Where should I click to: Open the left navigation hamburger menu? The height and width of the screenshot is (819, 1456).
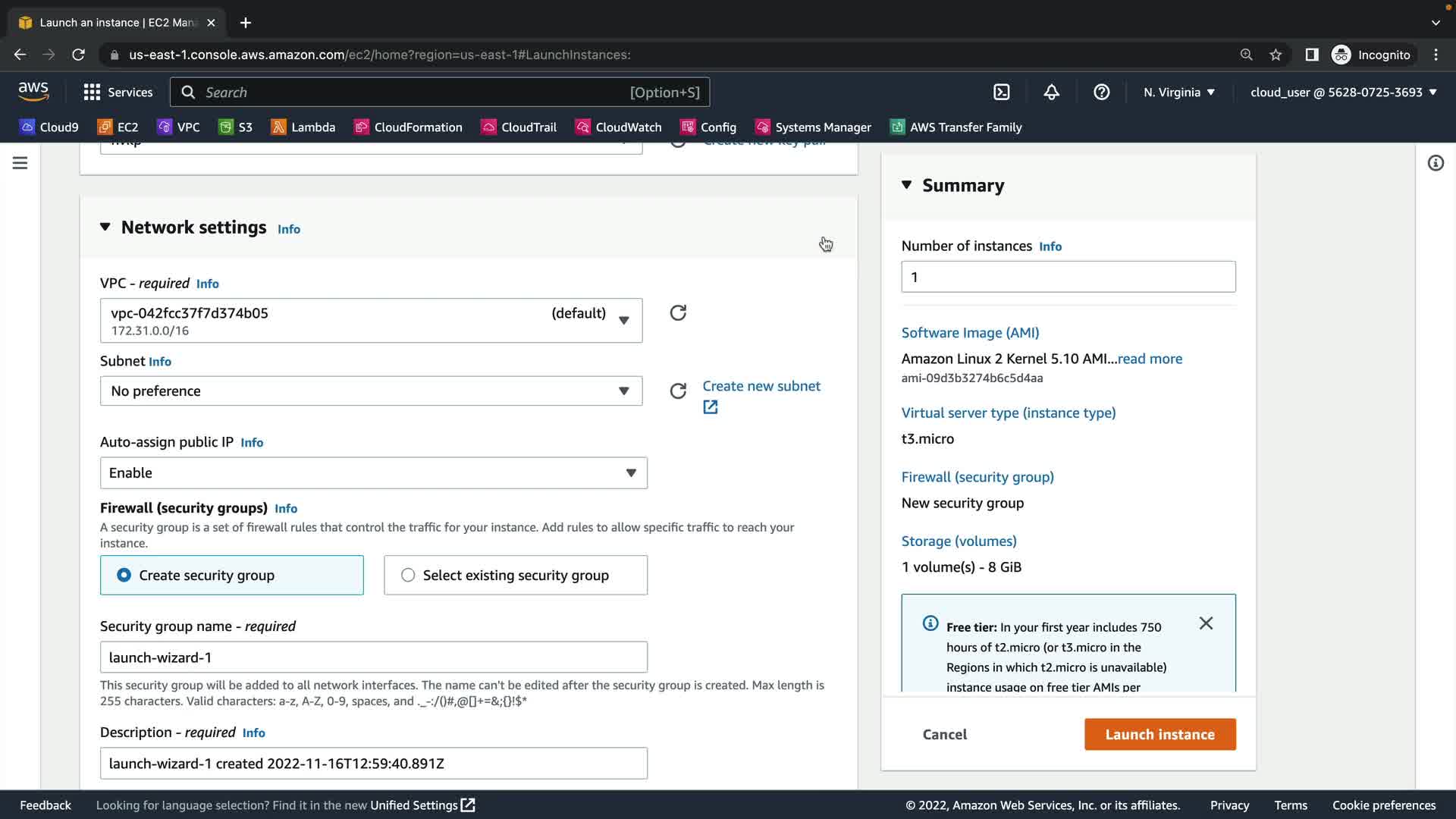point(20,163)
